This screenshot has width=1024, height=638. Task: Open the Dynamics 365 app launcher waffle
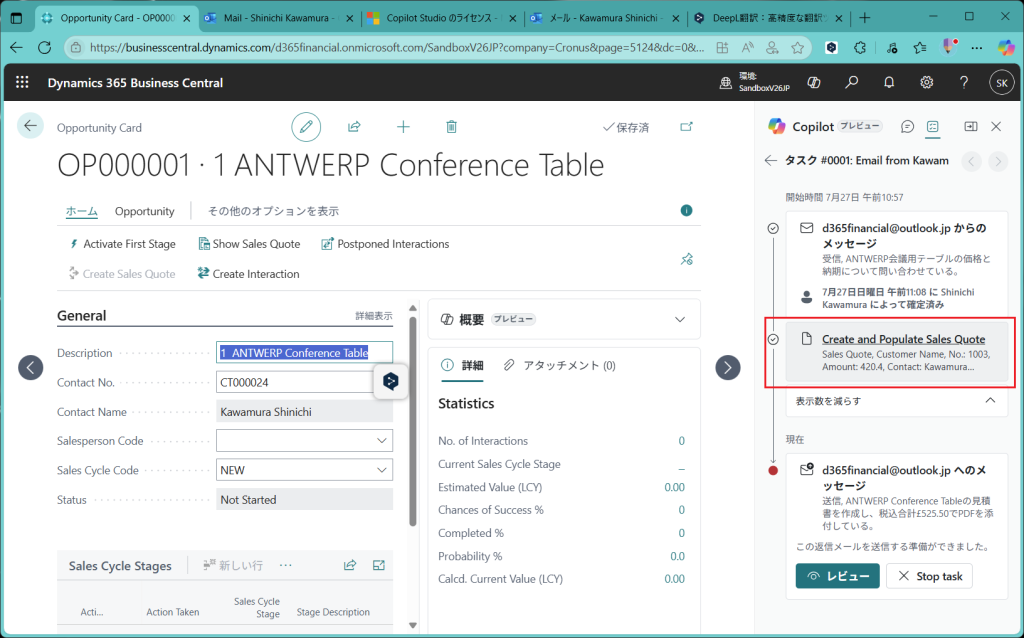[22, 82]
